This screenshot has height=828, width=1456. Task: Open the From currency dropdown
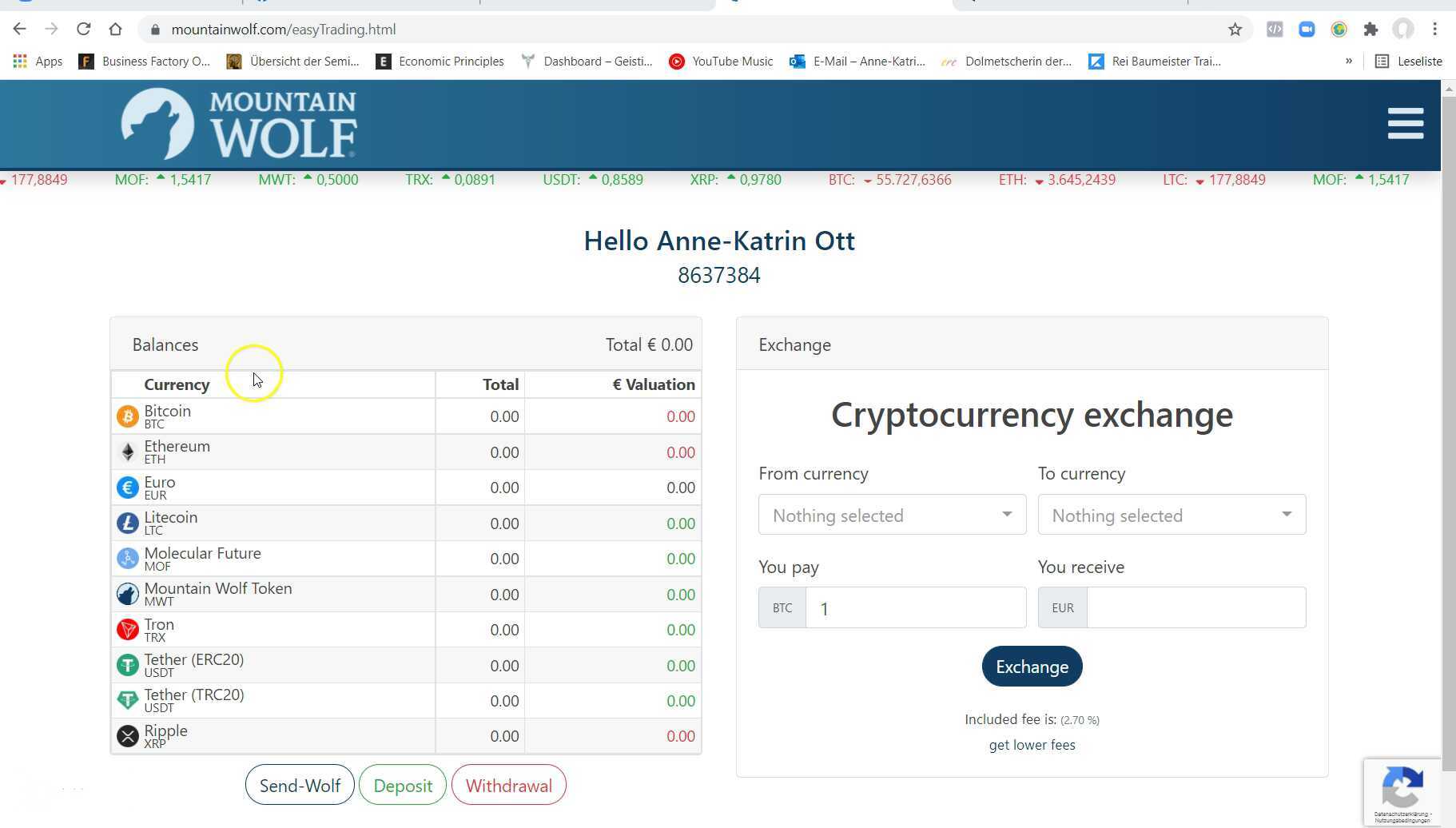pyautogui.click(x=893, y=516)
